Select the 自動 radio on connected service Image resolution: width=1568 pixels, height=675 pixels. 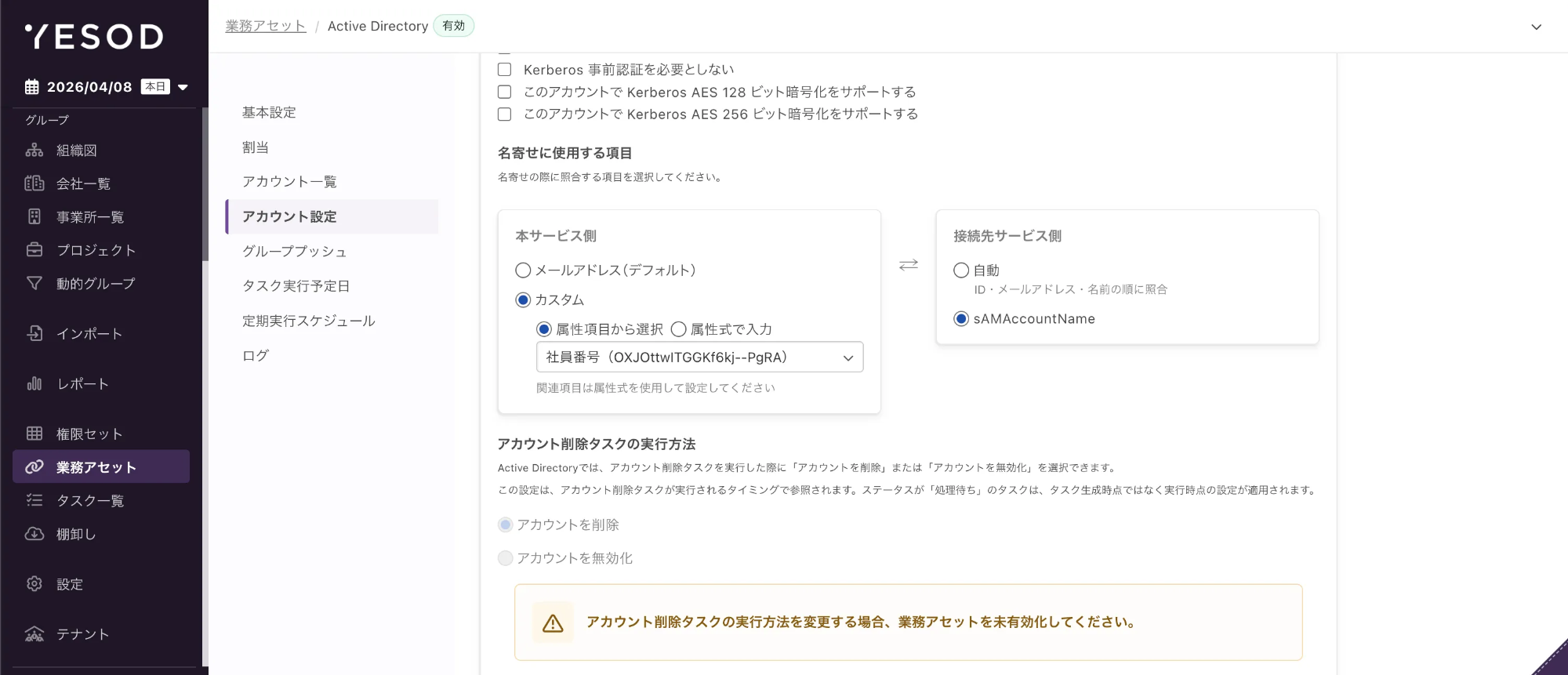(961, 270)
